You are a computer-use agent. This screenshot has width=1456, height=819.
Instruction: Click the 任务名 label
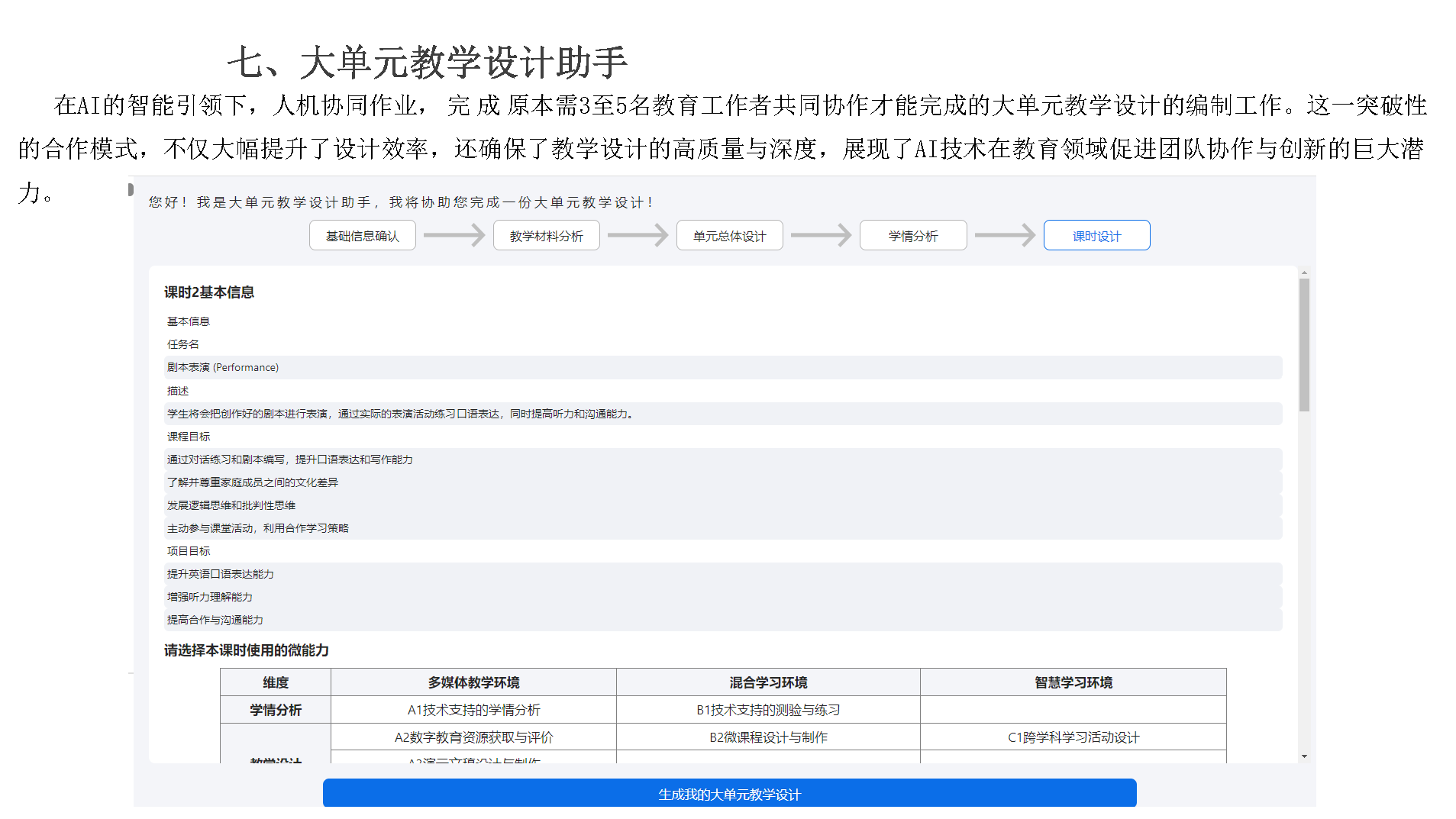point(182,344)
